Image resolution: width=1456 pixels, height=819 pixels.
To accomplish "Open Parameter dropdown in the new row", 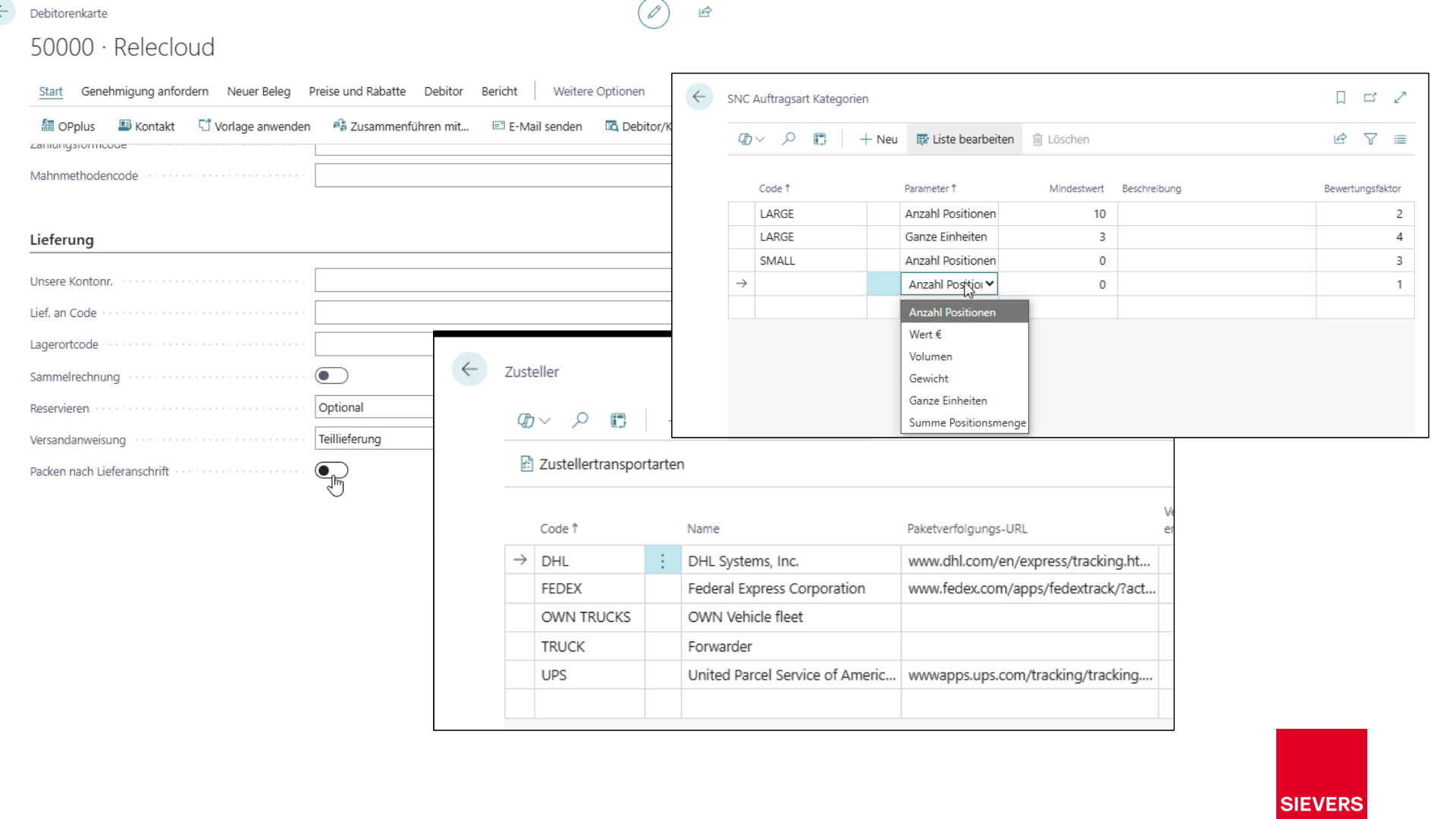I will [x=949, y=284].
